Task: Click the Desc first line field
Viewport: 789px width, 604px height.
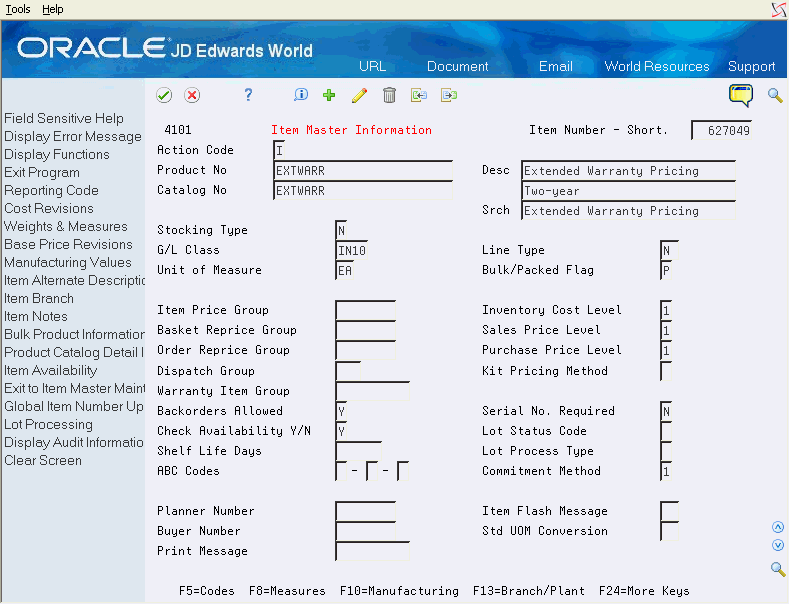Action: pyautogui.click(x=628, y=171)
